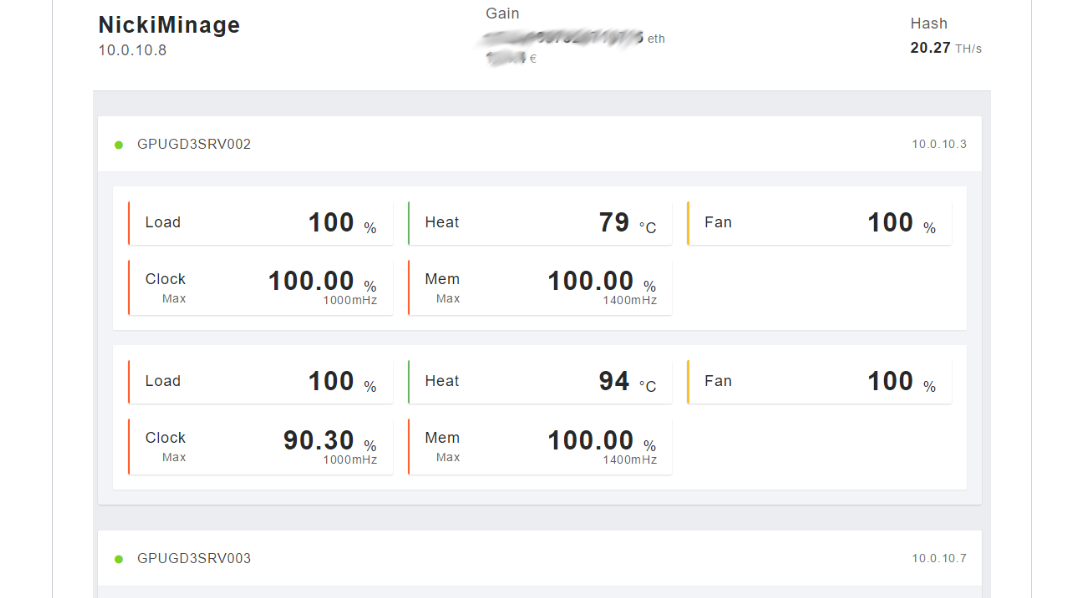Click the IP address 10.0.10.3 label
This screenshot has height=598, width=1080.
click(x=938, y=144)
